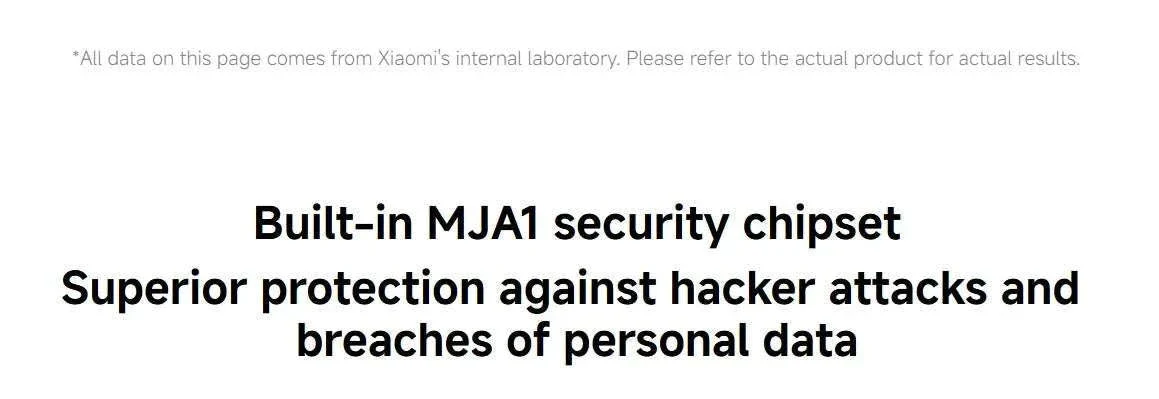Click "actual results" at the disclaimer end
Viewport: 1159px width, 399px height.
coord(1019,58)
